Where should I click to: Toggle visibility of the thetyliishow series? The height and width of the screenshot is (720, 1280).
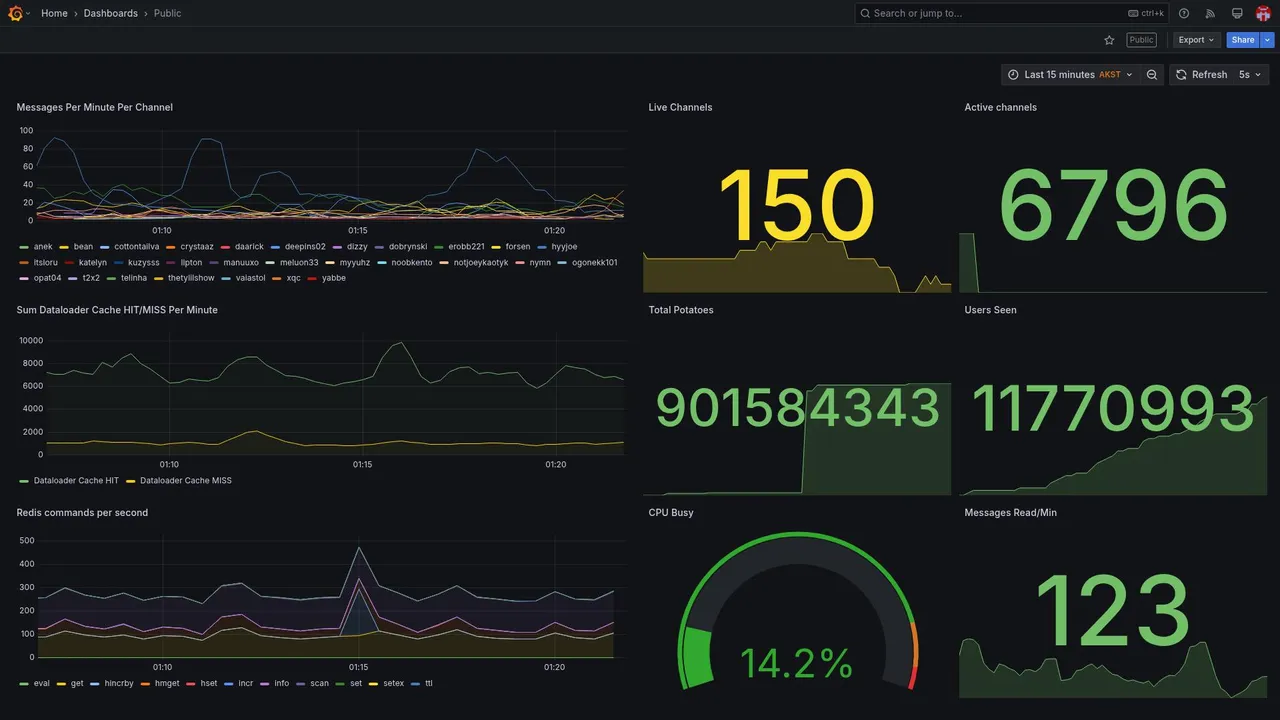(191, 278)
